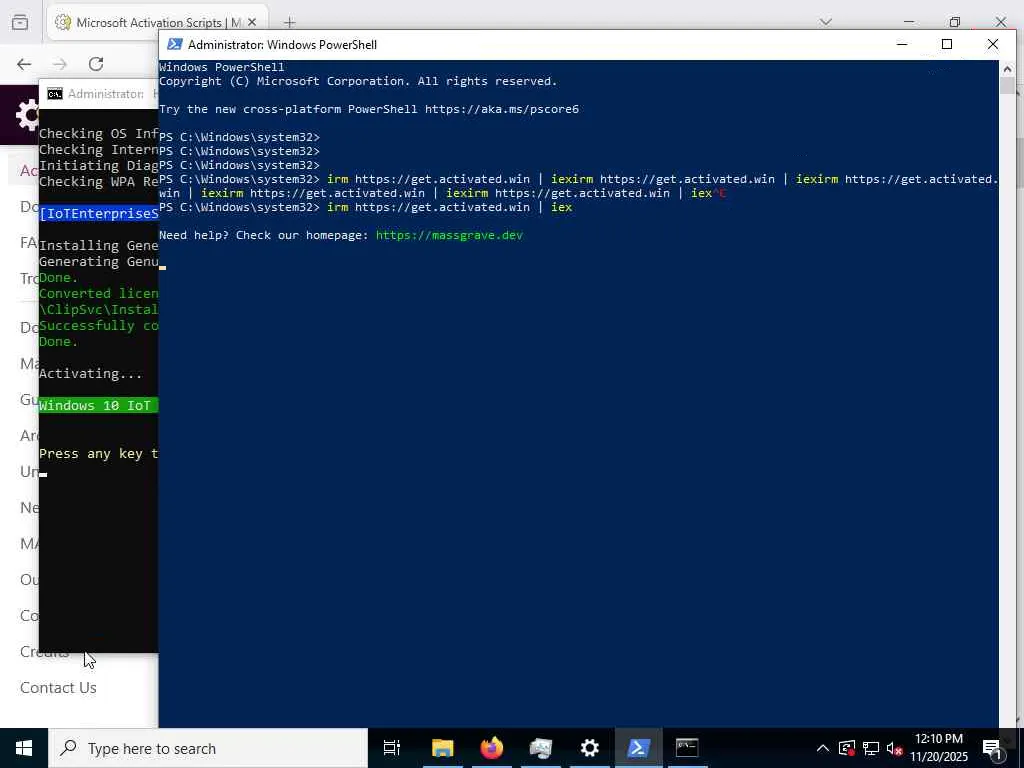
Task: Click the Task View taskbar icon
Action: click(392, 748)
